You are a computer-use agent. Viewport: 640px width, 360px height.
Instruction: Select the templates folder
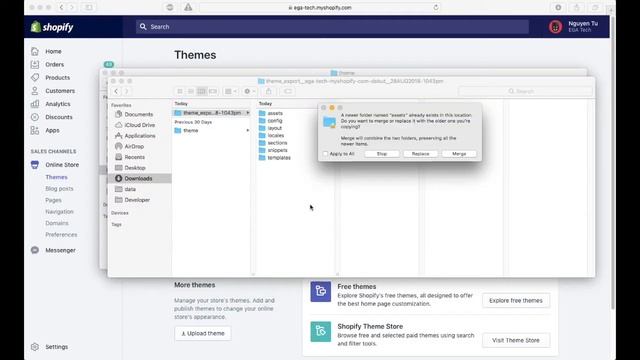[279, 158]
